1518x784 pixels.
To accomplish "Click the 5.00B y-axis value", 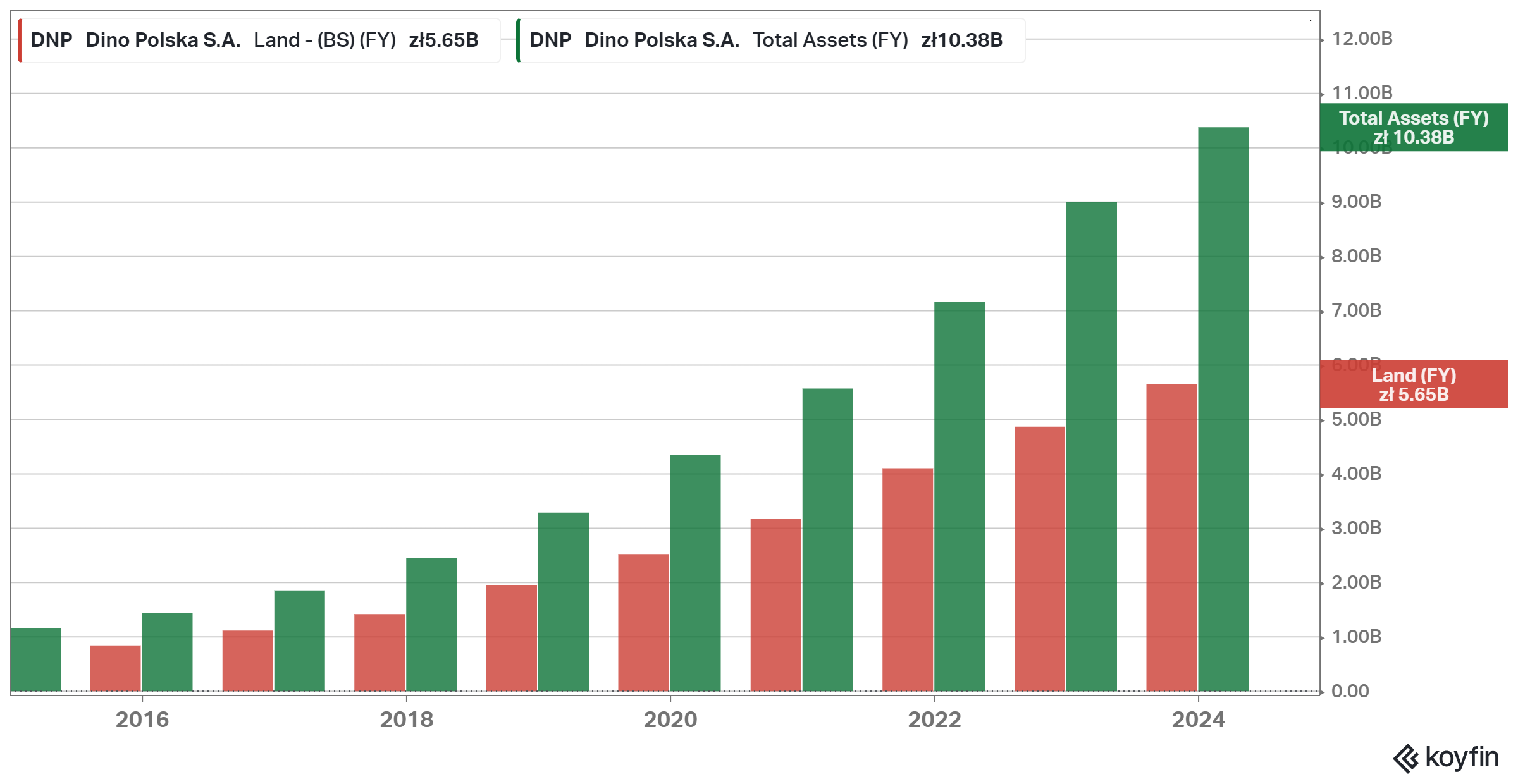I will [x=1357, y=420].
